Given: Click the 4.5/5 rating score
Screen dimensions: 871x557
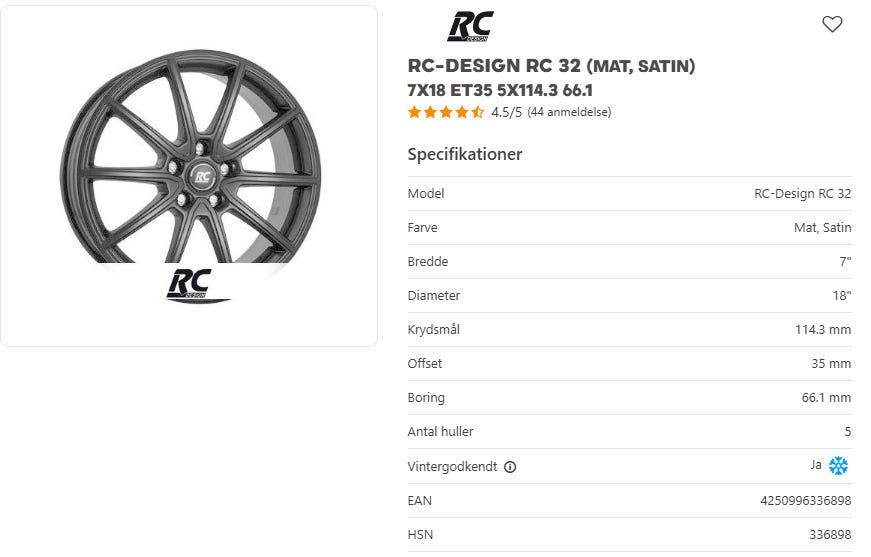Looking at the screenshot, I should (x=507, y=112).
